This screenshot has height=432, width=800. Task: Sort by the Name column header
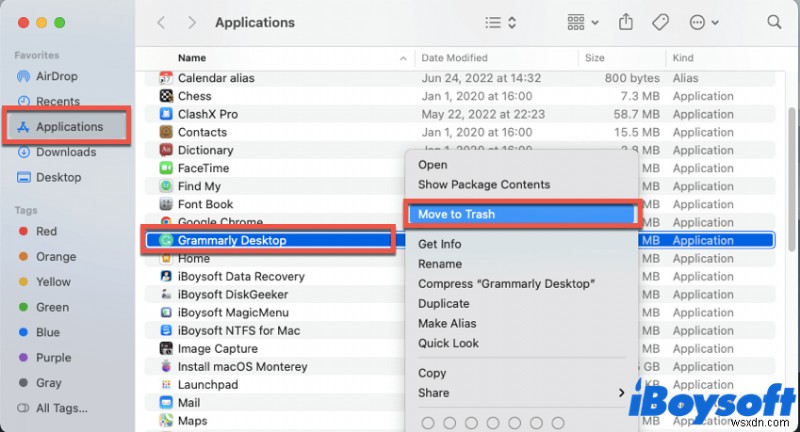coord(192,58)
